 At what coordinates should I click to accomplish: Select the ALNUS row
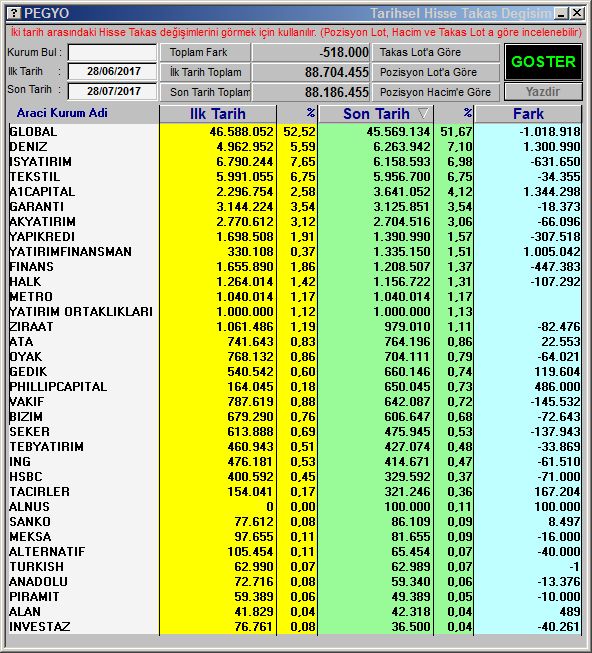pos(295,506)
